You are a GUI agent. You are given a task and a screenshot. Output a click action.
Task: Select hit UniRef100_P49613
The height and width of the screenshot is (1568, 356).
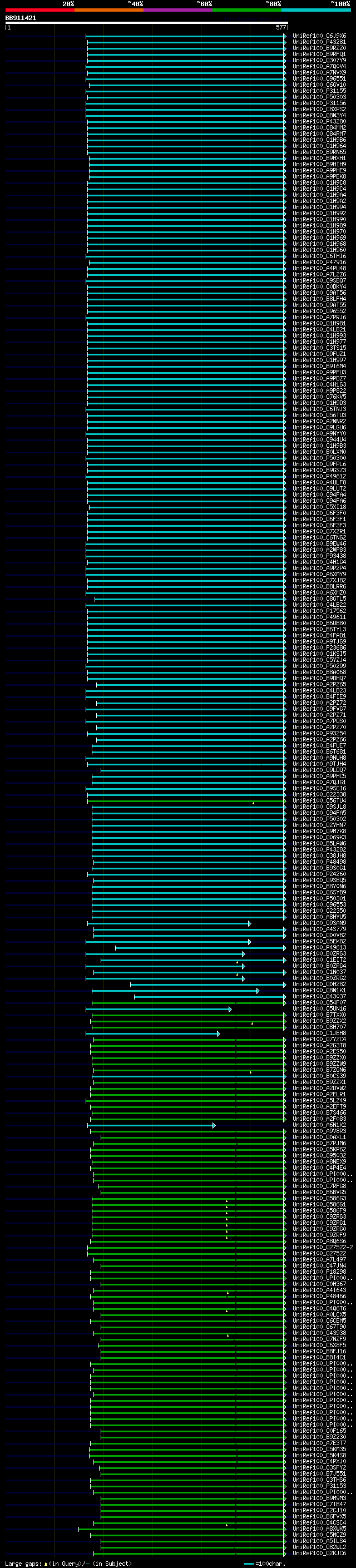coord(319,948)
